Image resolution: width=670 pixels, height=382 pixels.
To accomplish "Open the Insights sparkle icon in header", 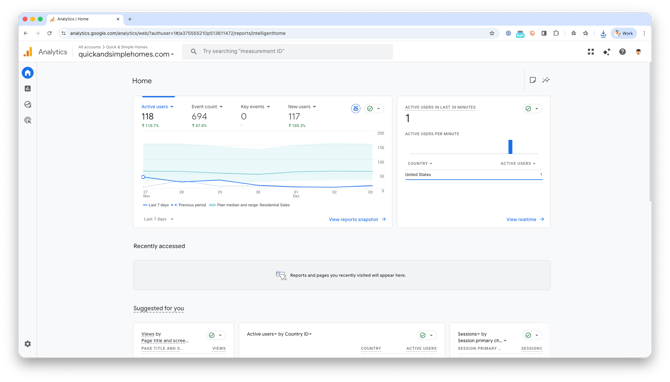I will [x=606, y=52].
